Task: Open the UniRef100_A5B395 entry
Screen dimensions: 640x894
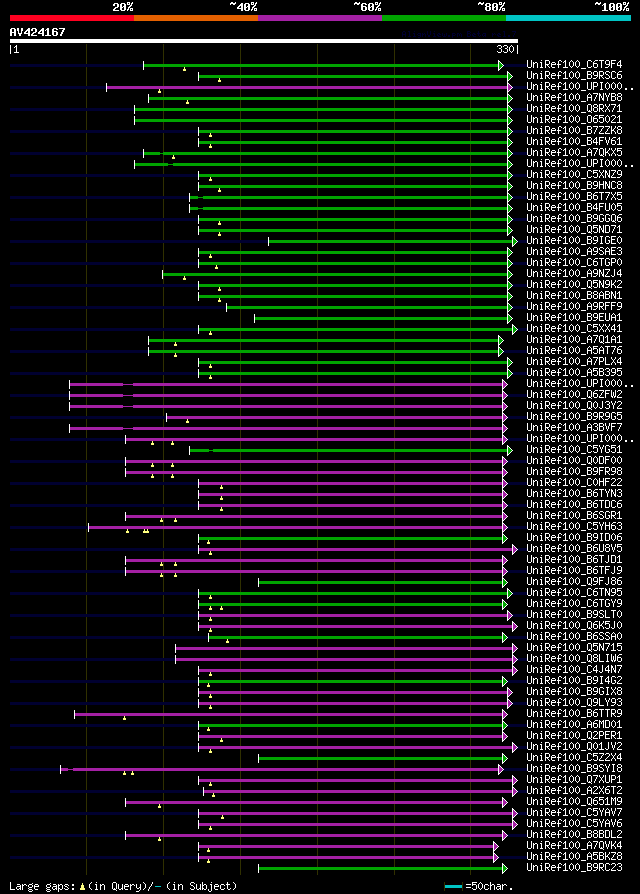Action: (574, 372)
